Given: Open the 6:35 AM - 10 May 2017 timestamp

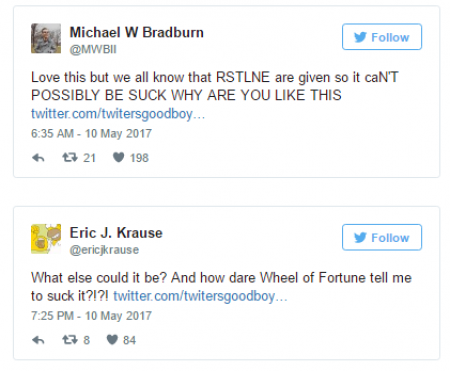Looking at the screenshot, I should coord(91,133).
